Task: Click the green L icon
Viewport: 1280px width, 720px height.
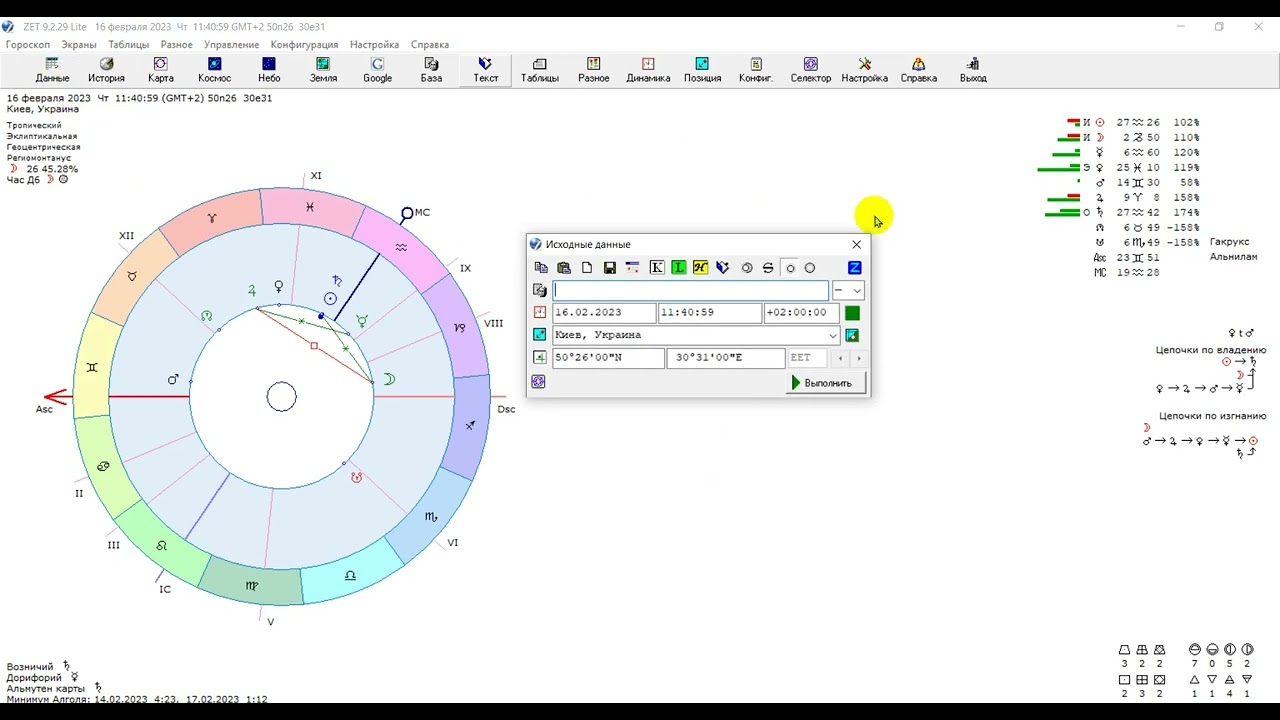Action: point(678,268)
